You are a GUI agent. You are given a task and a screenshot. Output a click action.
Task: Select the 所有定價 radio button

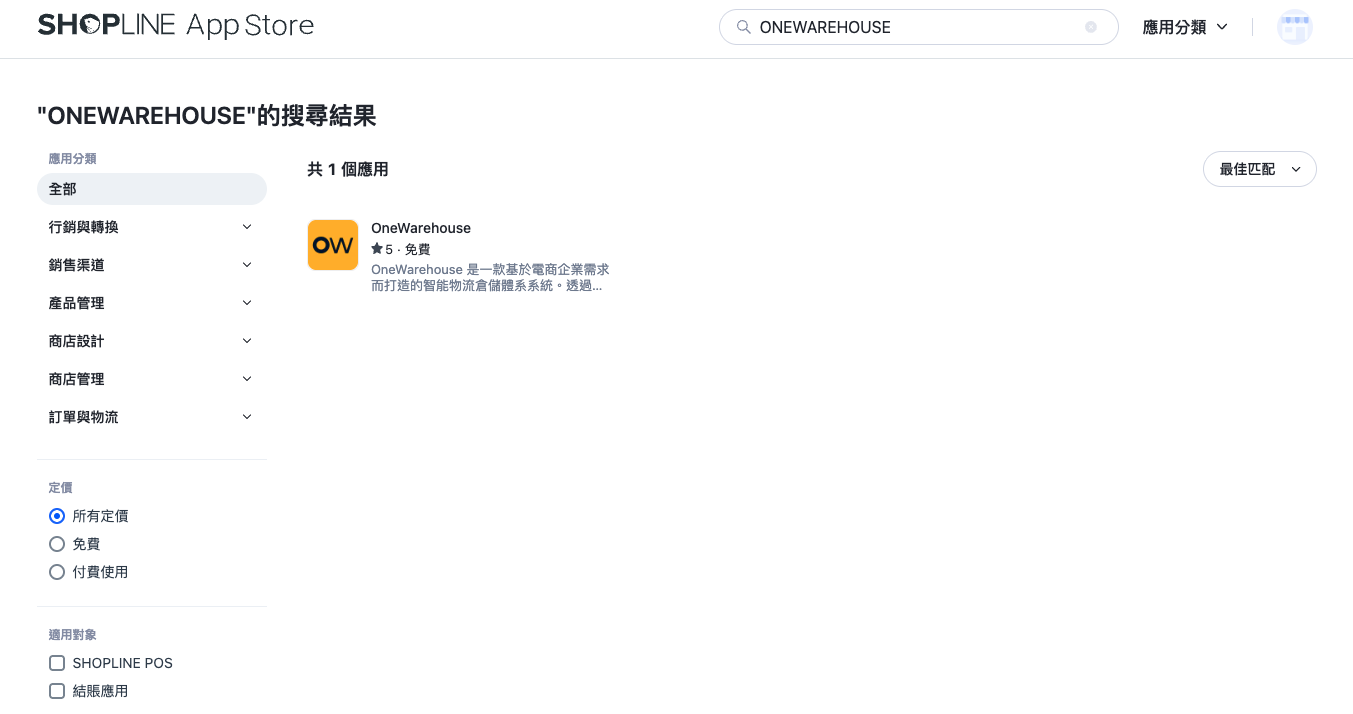[57, 516]
